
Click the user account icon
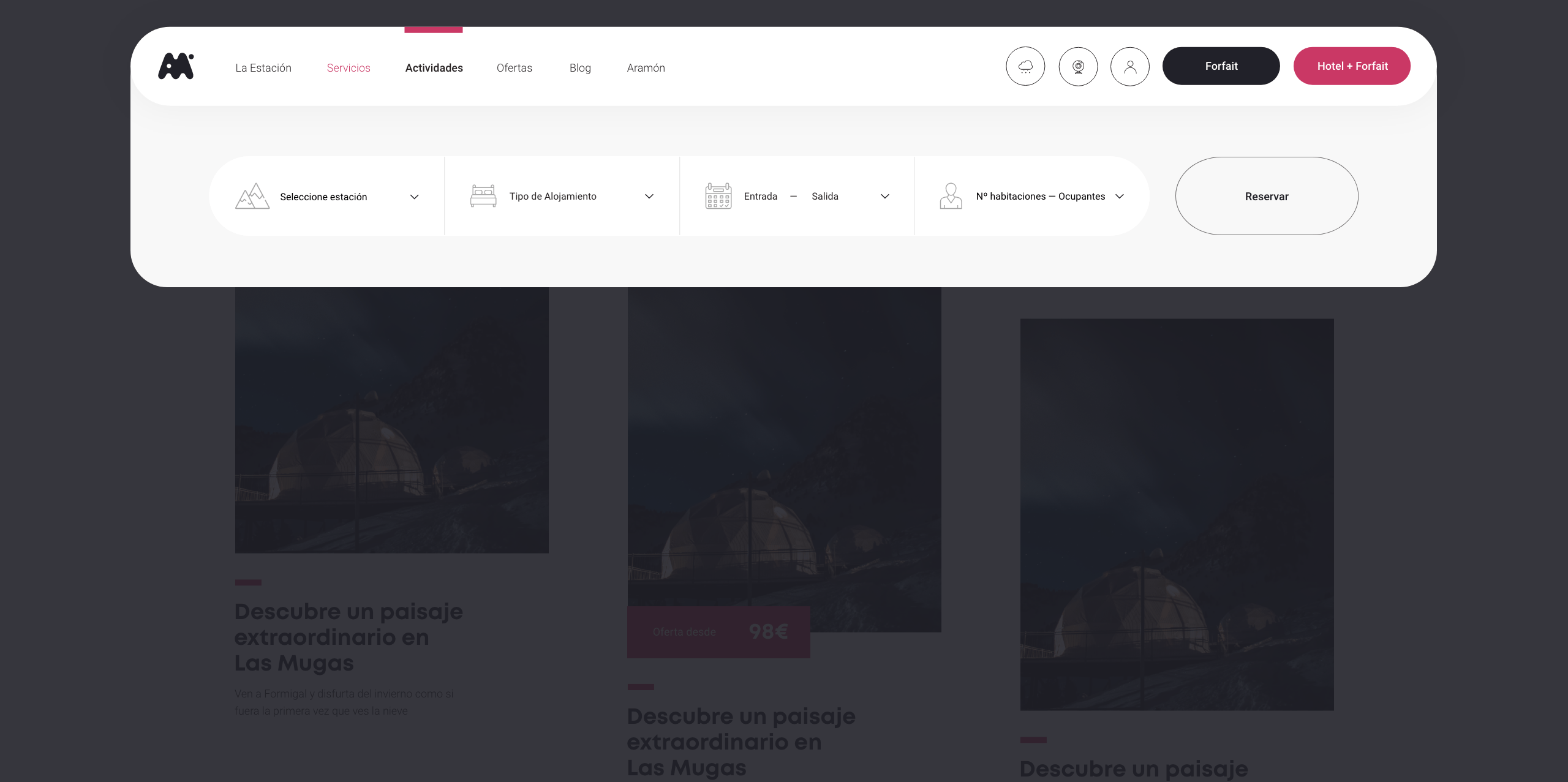[x=1130, y=66]
